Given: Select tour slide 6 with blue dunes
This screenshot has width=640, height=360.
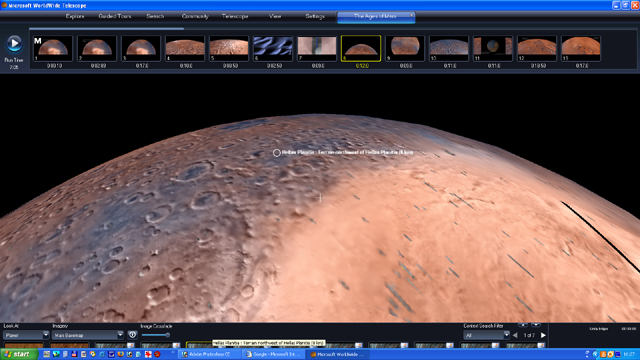Looking at the screenshot, I should [273, 49].
